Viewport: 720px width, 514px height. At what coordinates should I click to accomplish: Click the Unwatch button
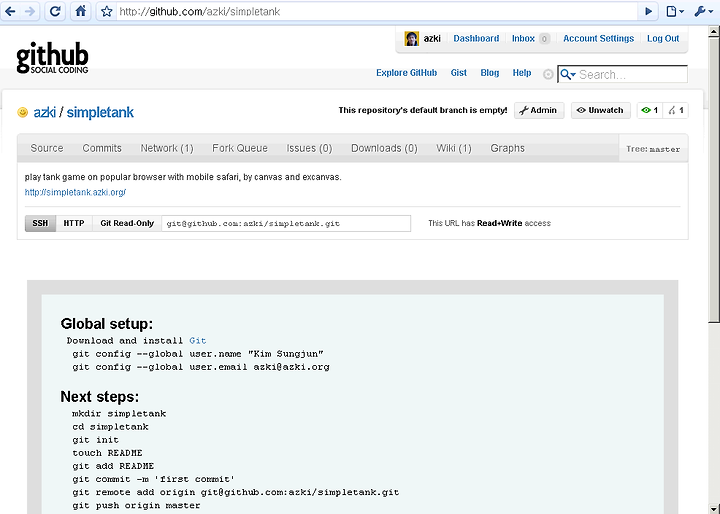pyautogui.click(x=601, y=110)
